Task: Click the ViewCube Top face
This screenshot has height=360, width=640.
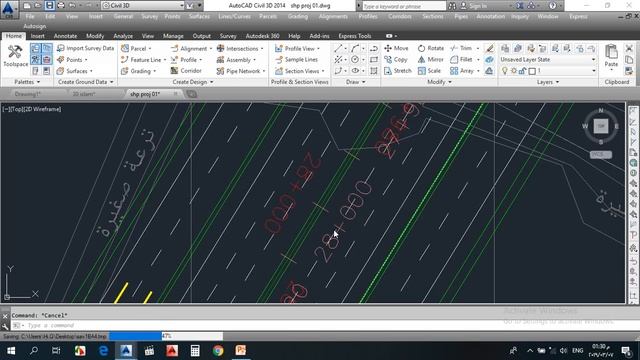Action: tap(601, 126)
